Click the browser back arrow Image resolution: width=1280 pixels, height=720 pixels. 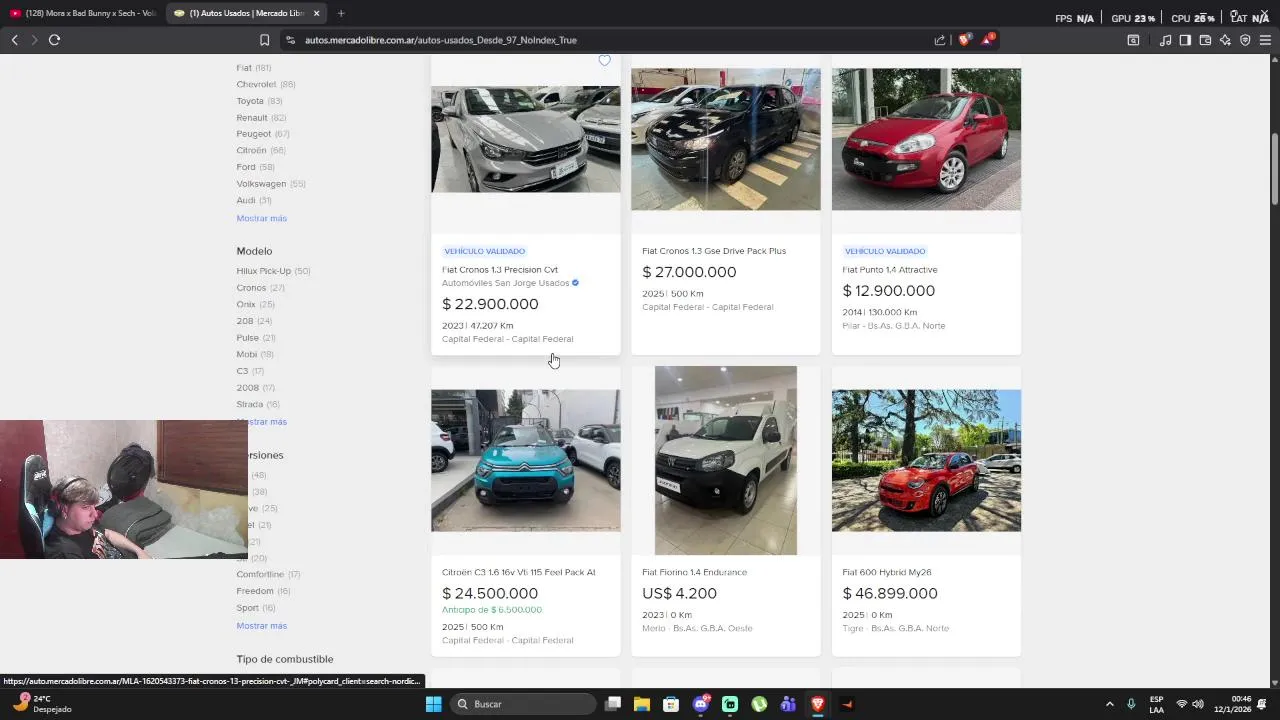[14, 40]
